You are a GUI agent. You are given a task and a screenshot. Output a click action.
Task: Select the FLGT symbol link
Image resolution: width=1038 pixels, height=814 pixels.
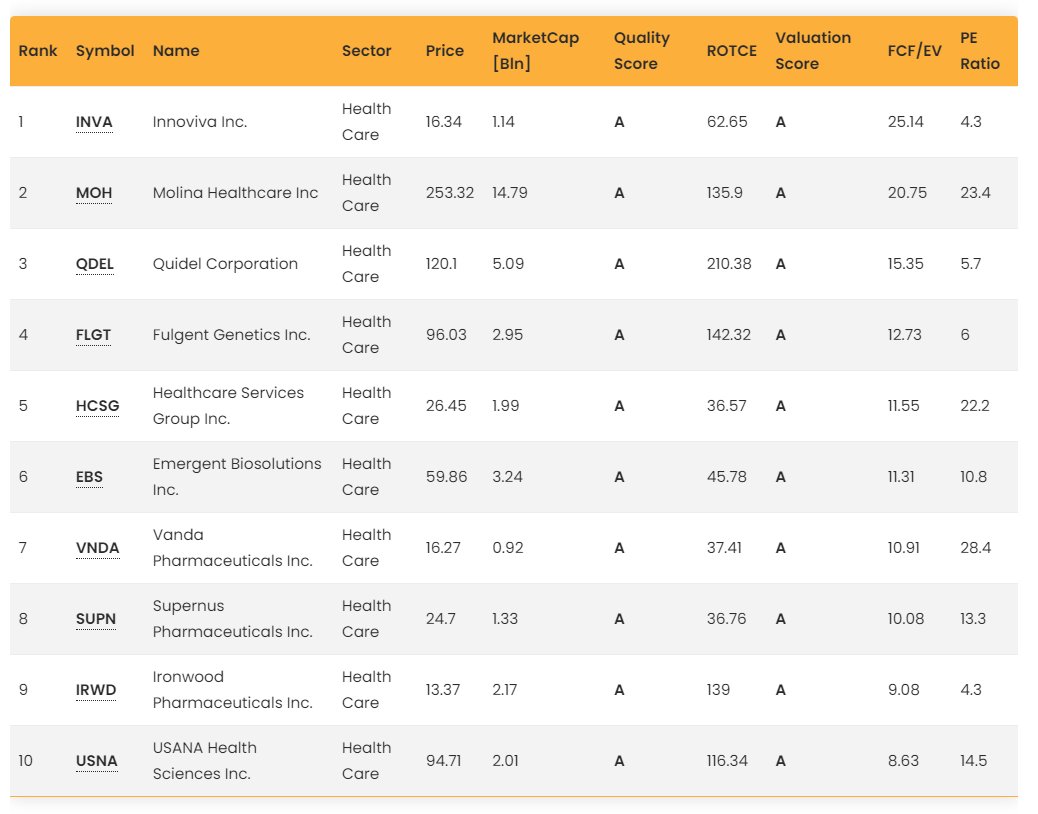[x=94, y=335]
